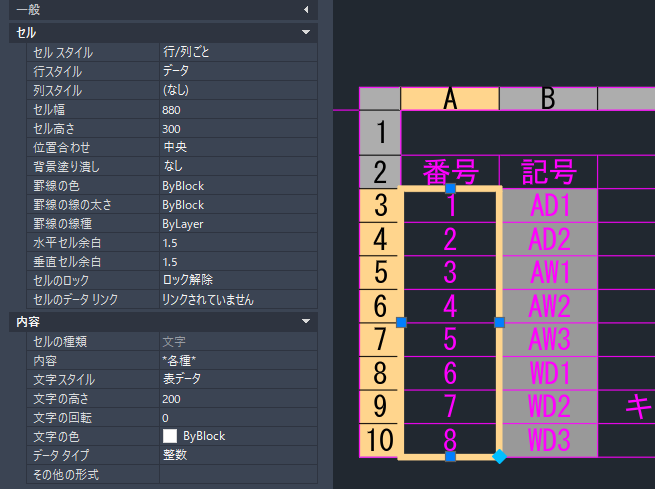Screen dimensions: 655x489
Task: Select row header 5 in table
Action: click(379, 272)
